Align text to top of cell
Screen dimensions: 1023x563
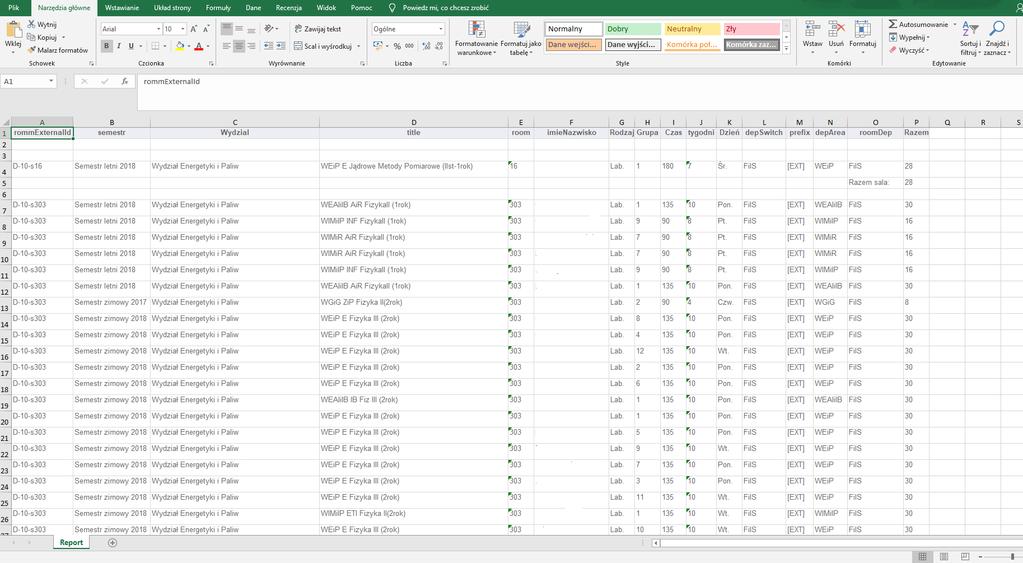(226, 29)
